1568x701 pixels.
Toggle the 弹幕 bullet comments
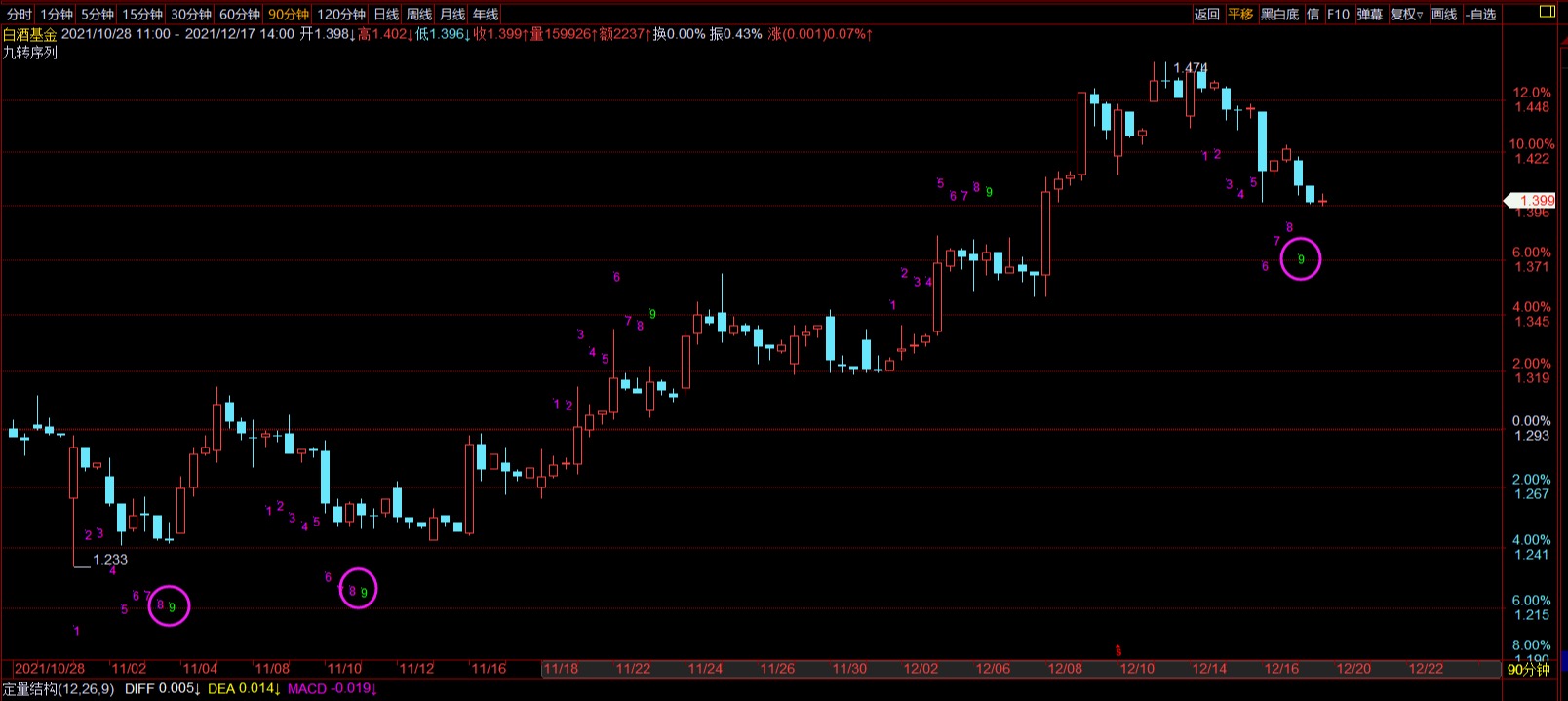coord(1370,15)
